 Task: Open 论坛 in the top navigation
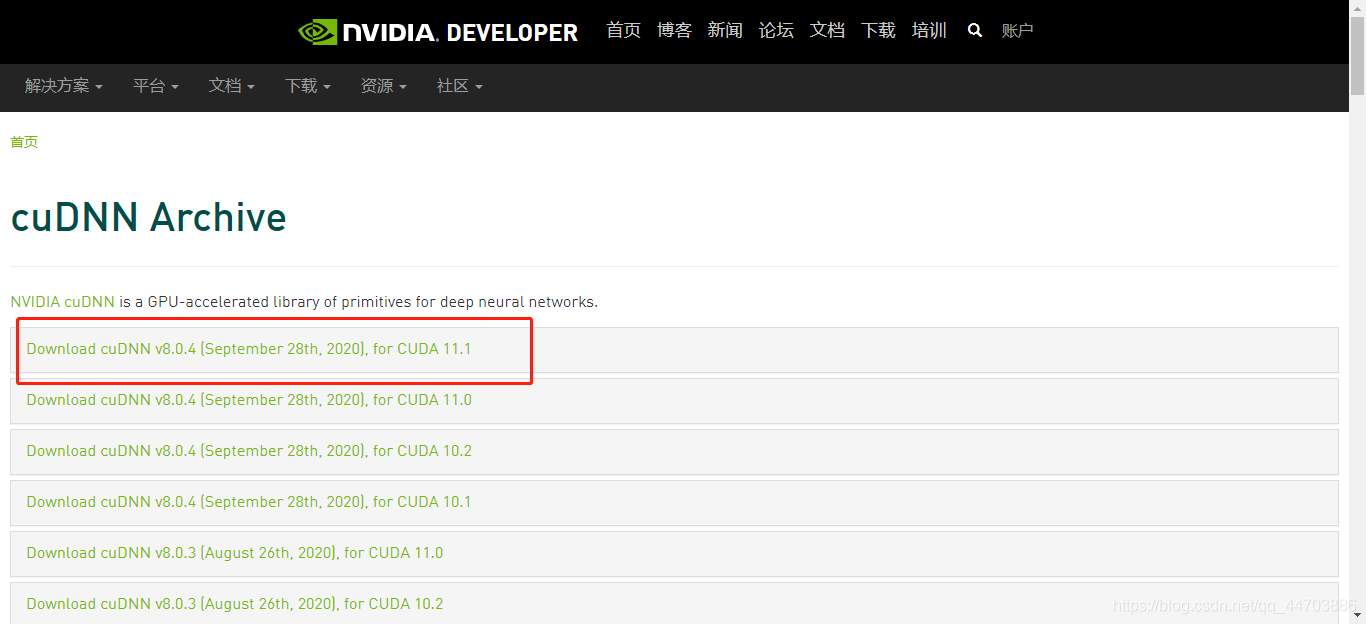click(776, 31)
